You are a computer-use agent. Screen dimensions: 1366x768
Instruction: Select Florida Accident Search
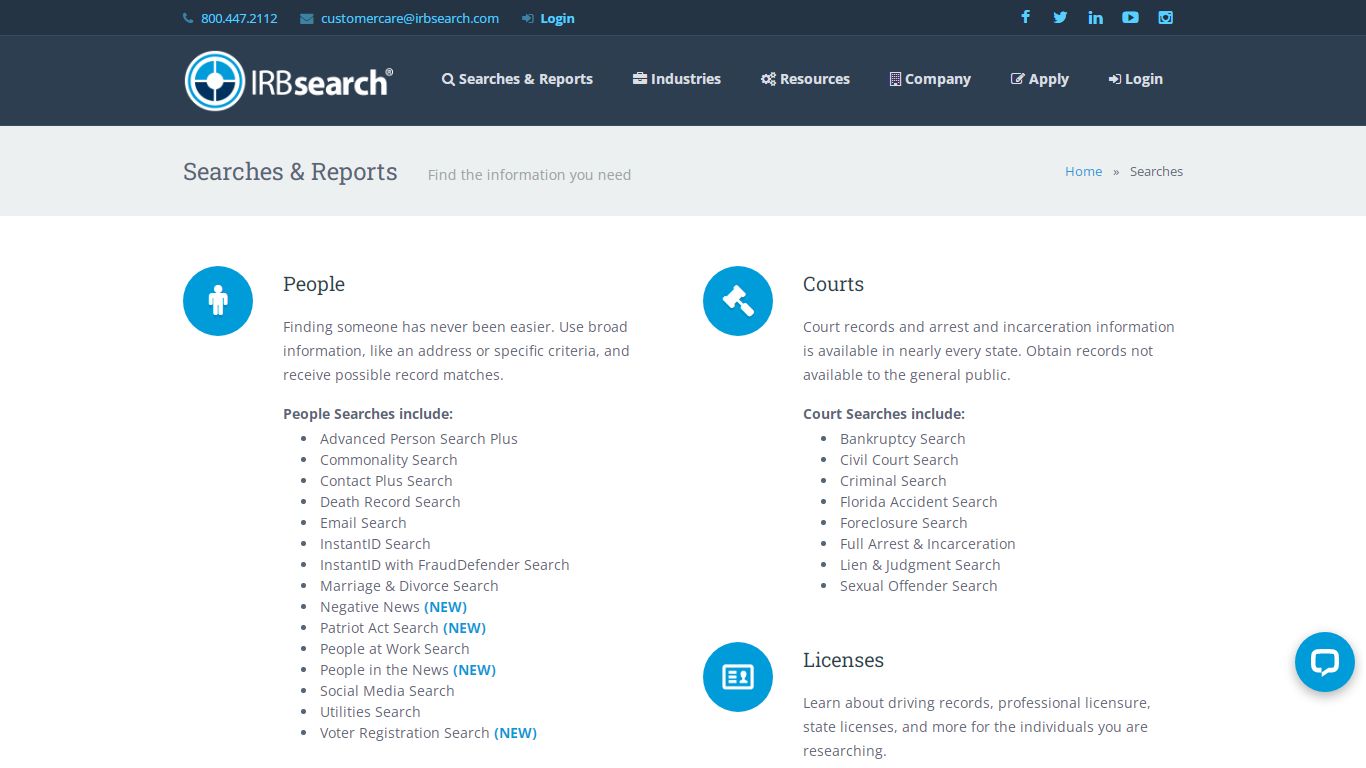[919, 502]
